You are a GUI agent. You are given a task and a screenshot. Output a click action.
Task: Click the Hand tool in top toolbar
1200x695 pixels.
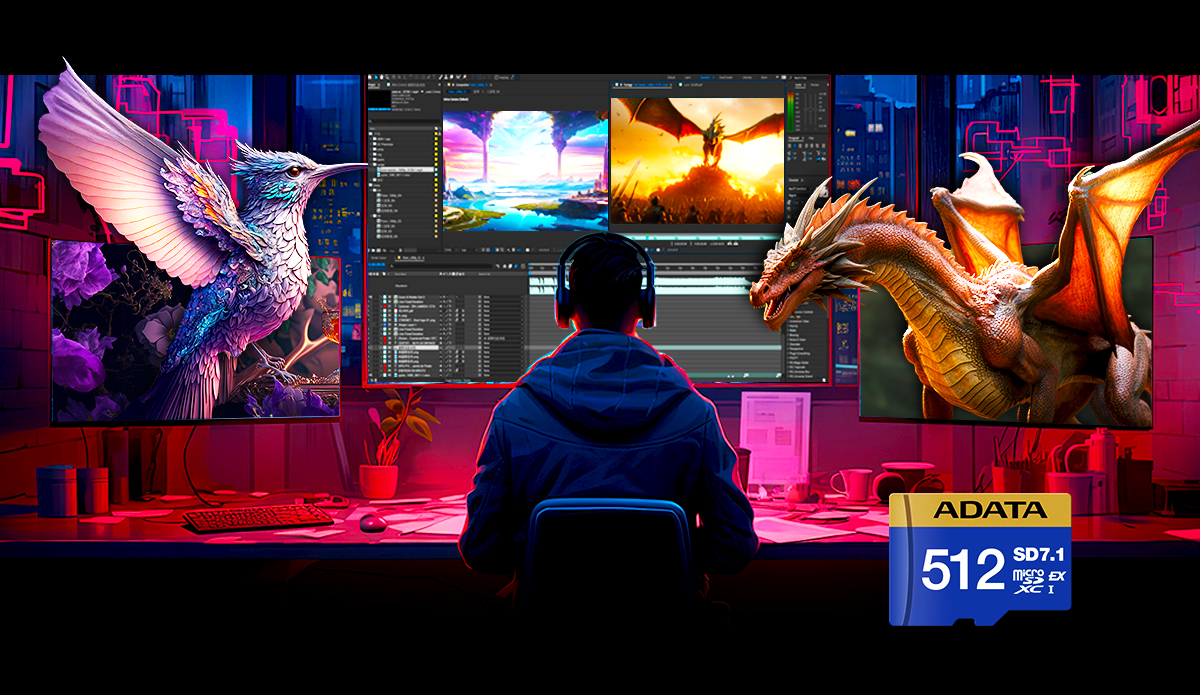(379, 78)
